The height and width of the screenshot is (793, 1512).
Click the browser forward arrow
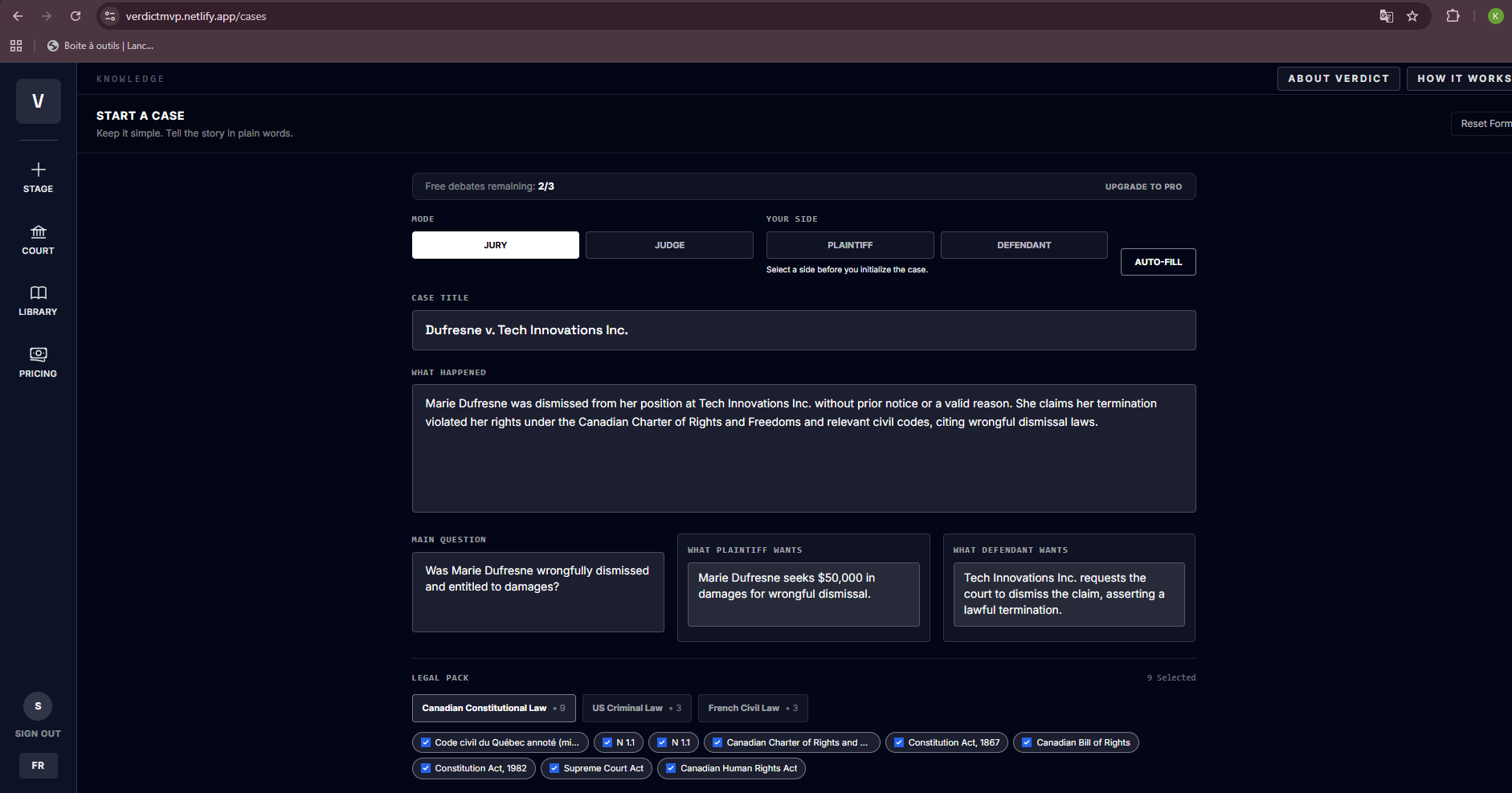point(47,16)
